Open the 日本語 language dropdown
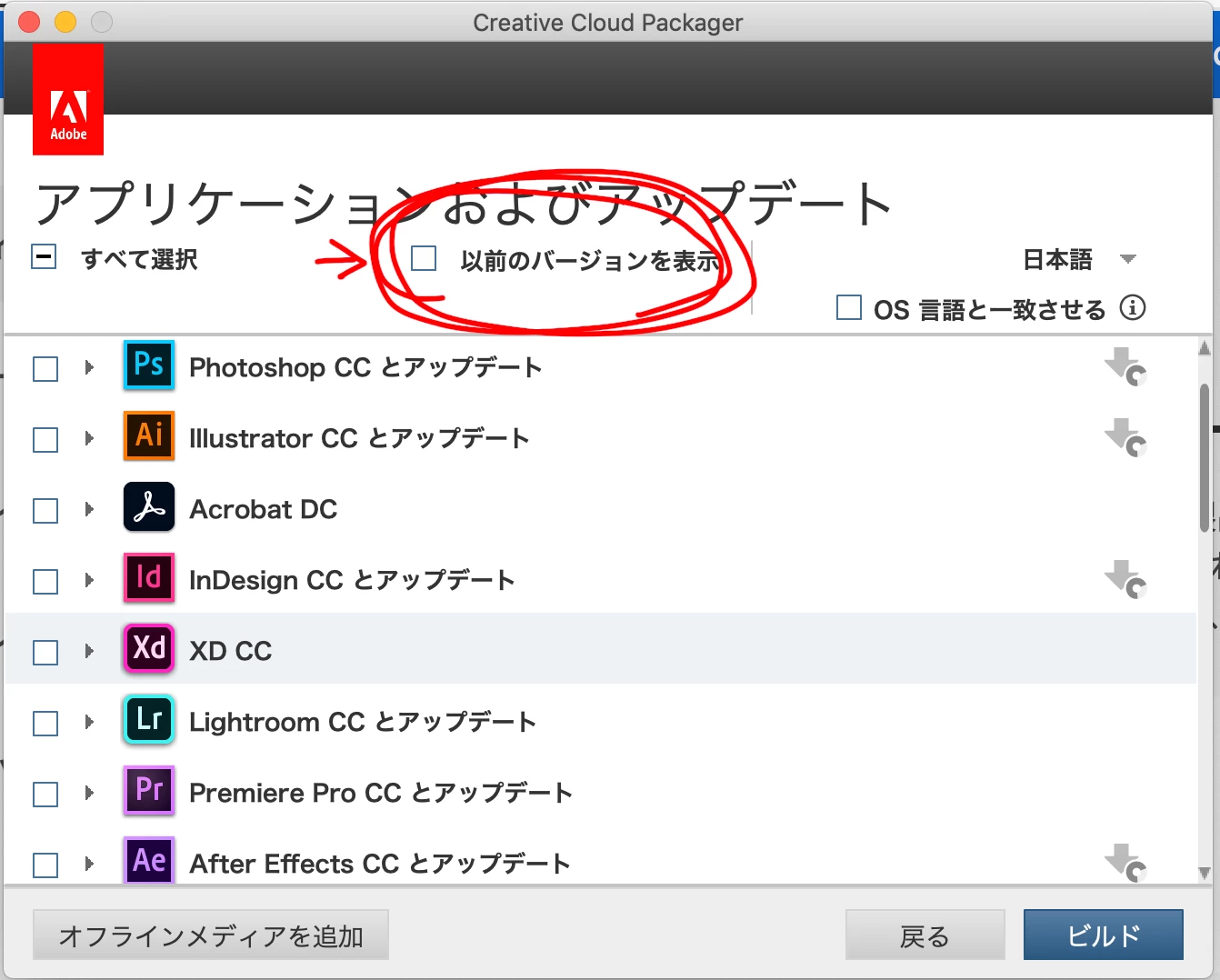The image size is (1220, 980). pos(1080,260)
